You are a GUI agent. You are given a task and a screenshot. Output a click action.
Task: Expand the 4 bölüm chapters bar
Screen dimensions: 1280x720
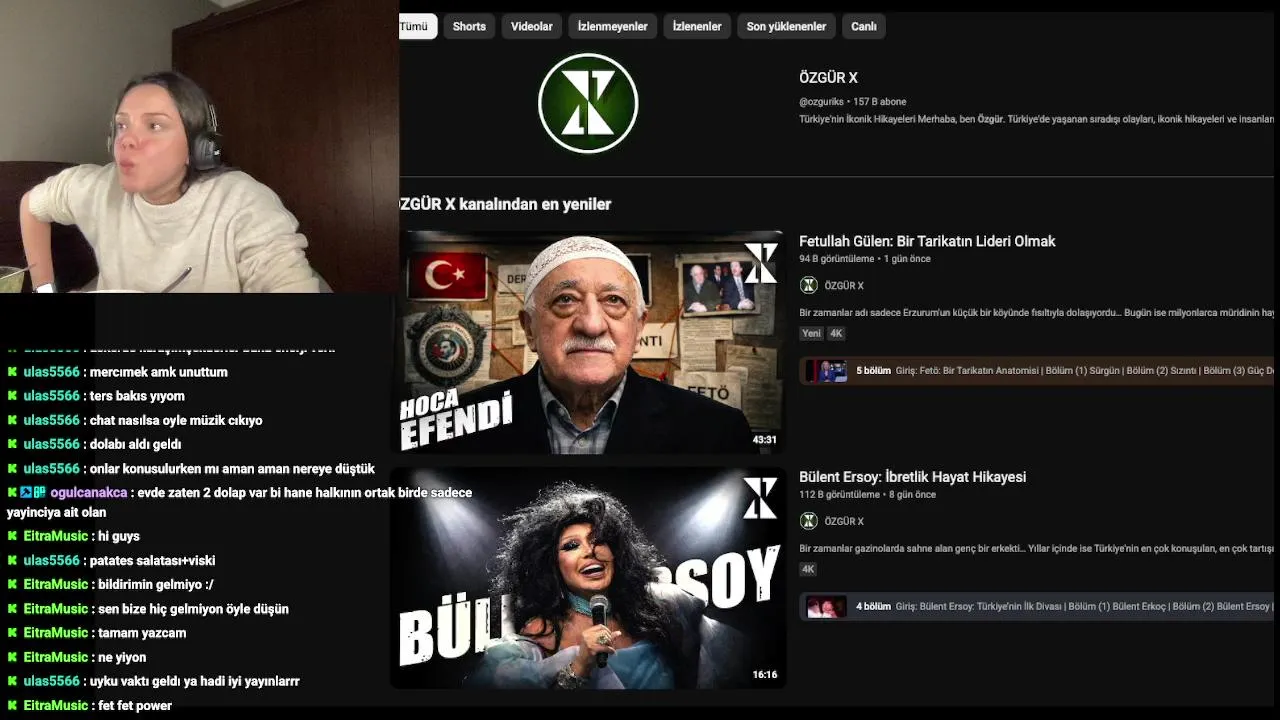pos(1037,606)
